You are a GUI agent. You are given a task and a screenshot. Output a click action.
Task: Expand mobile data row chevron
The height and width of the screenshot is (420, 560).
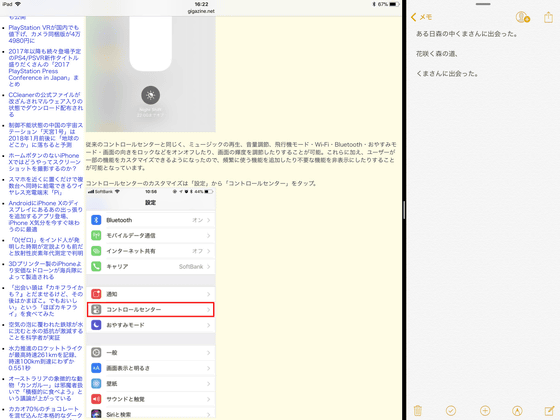click(209, 236)
